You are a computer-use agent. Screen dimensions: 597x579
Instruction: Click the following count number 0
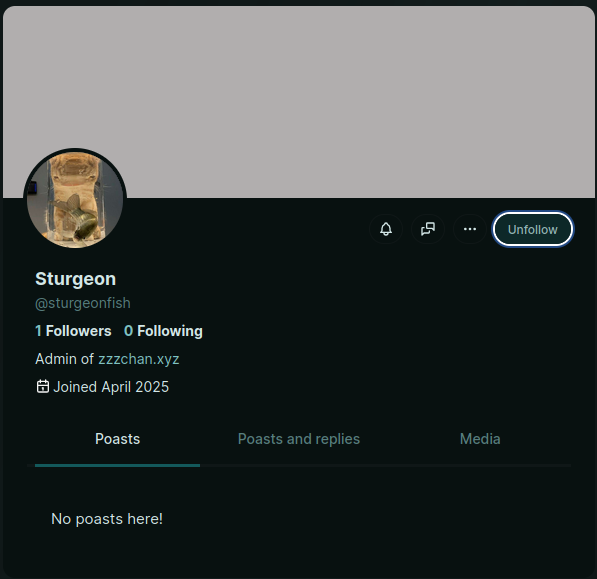(128, 331)
